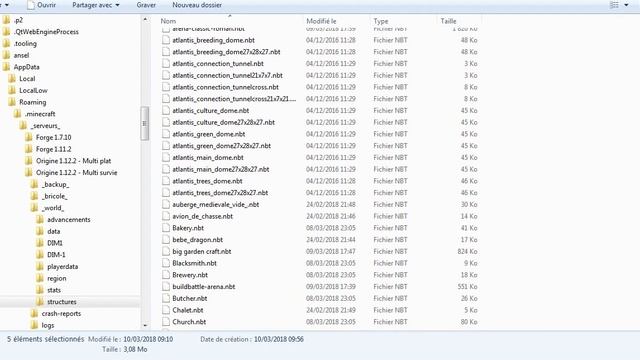Viewport: 640px width, 360px height.
Task: Open the DIM-1 folder in tree
Action: pos(56,255)
